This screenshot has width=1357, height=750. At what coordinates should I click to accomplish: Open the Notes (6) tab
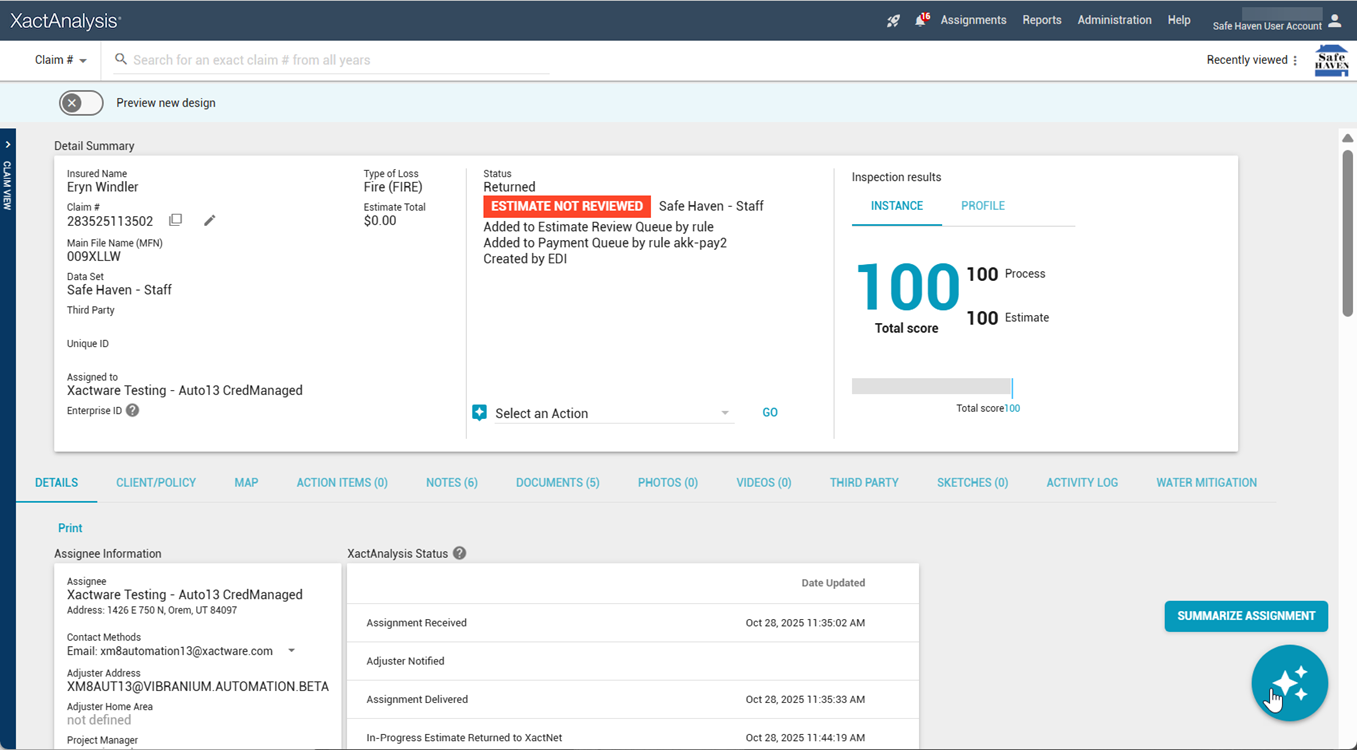452,483
